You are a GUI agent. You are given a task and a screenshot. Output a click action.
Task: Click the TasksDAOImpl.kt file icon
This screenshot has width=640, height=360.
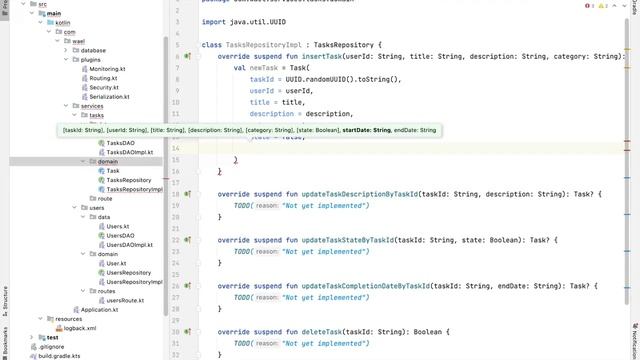click(x=102, y=152)
